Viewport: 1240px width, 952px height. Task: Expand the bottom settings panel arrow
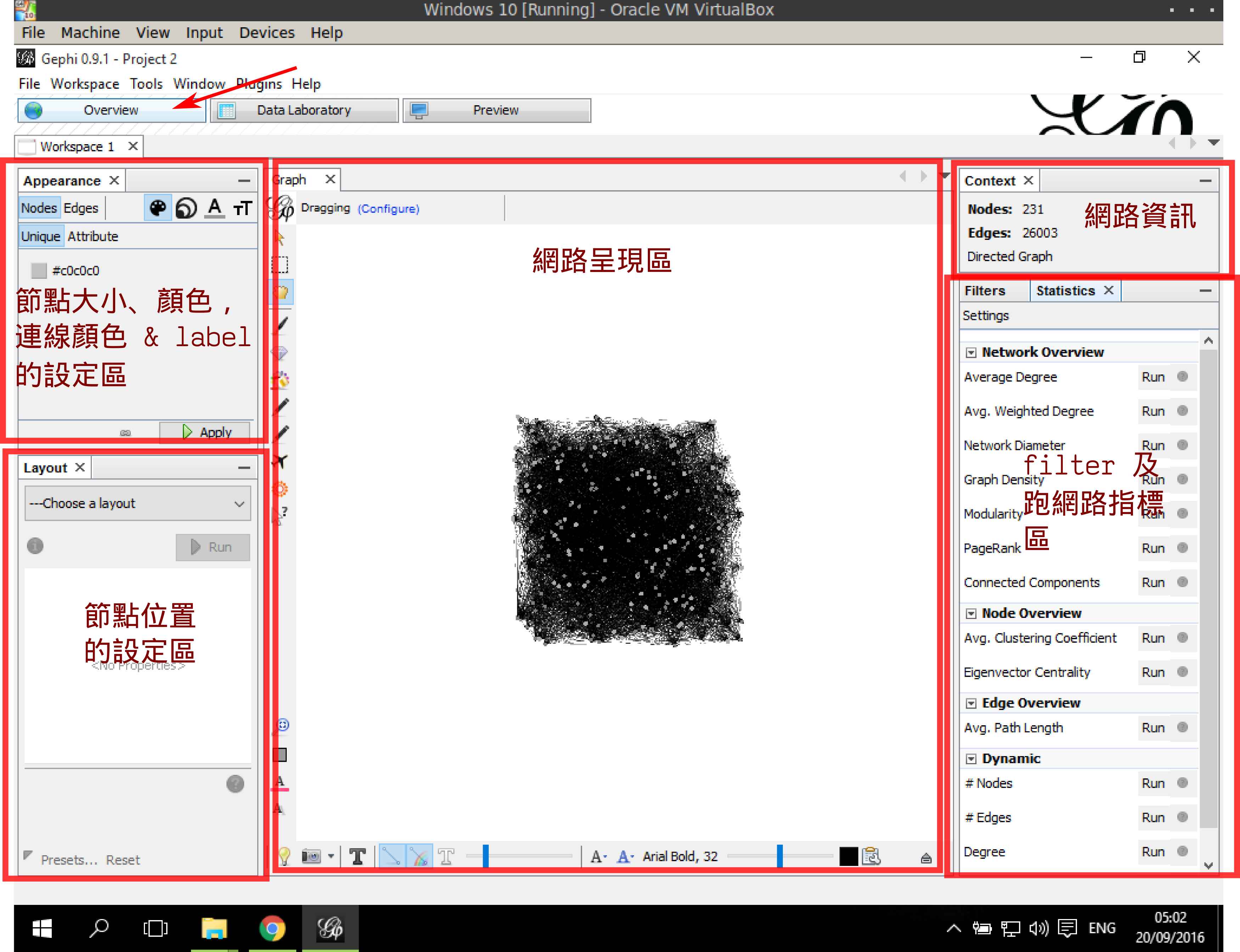pyautogui.click(x=926, y=858)
